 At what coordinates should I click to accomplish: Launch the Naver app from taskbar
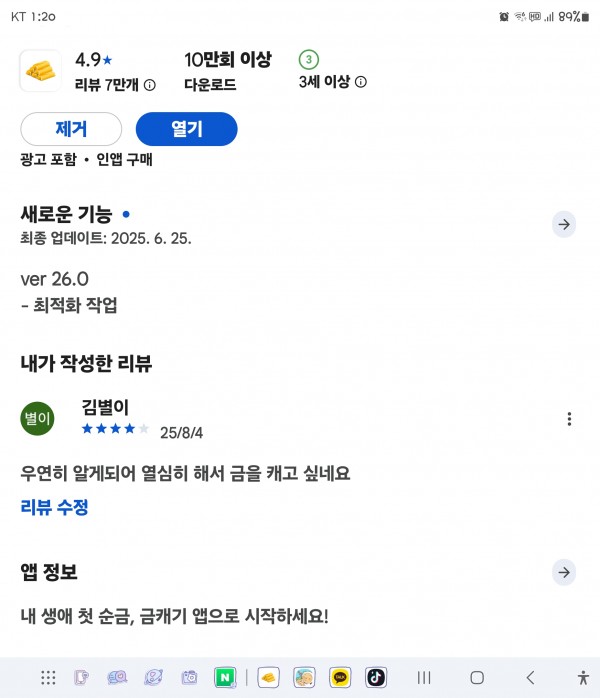(x=225, y=678)
